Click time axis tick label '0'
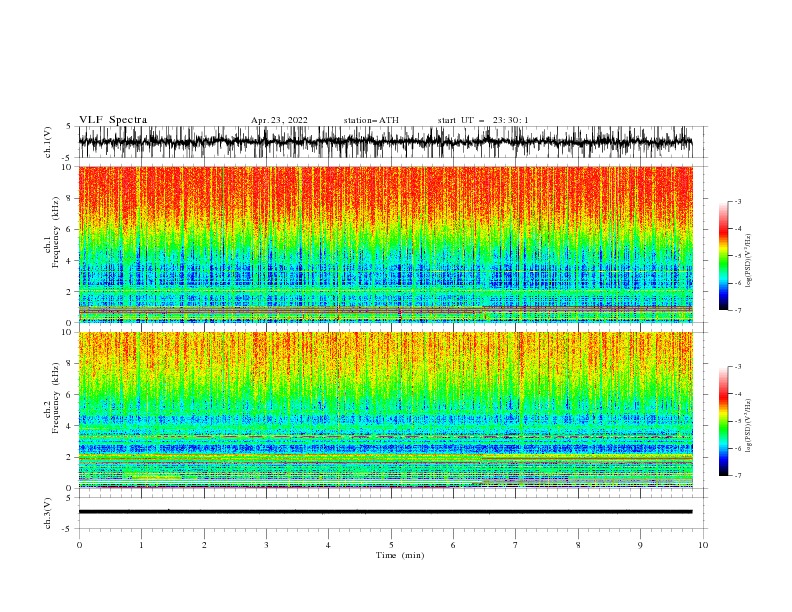 (79, 545)
